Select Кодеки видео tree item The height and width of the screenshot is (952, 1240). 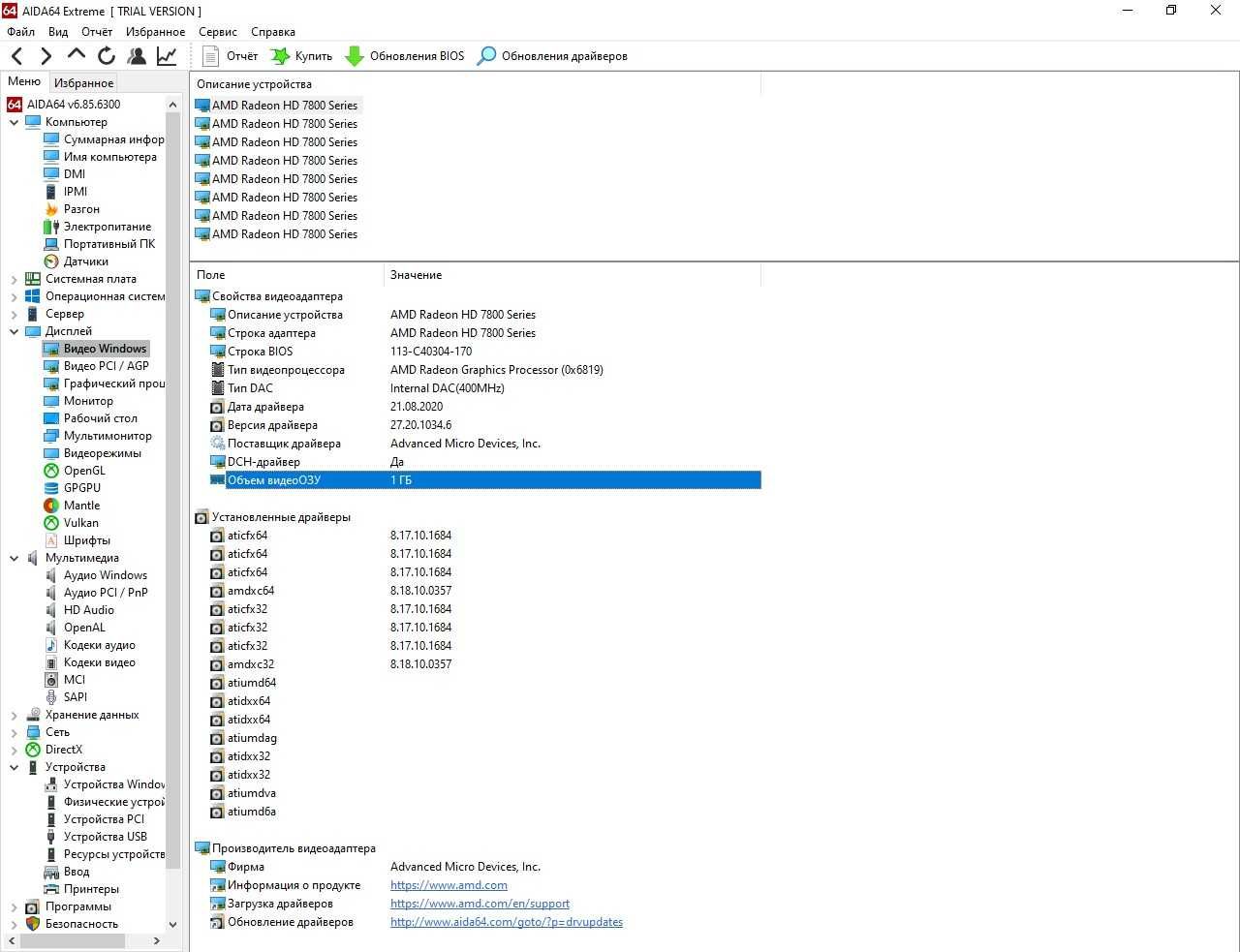click(99, 662)
